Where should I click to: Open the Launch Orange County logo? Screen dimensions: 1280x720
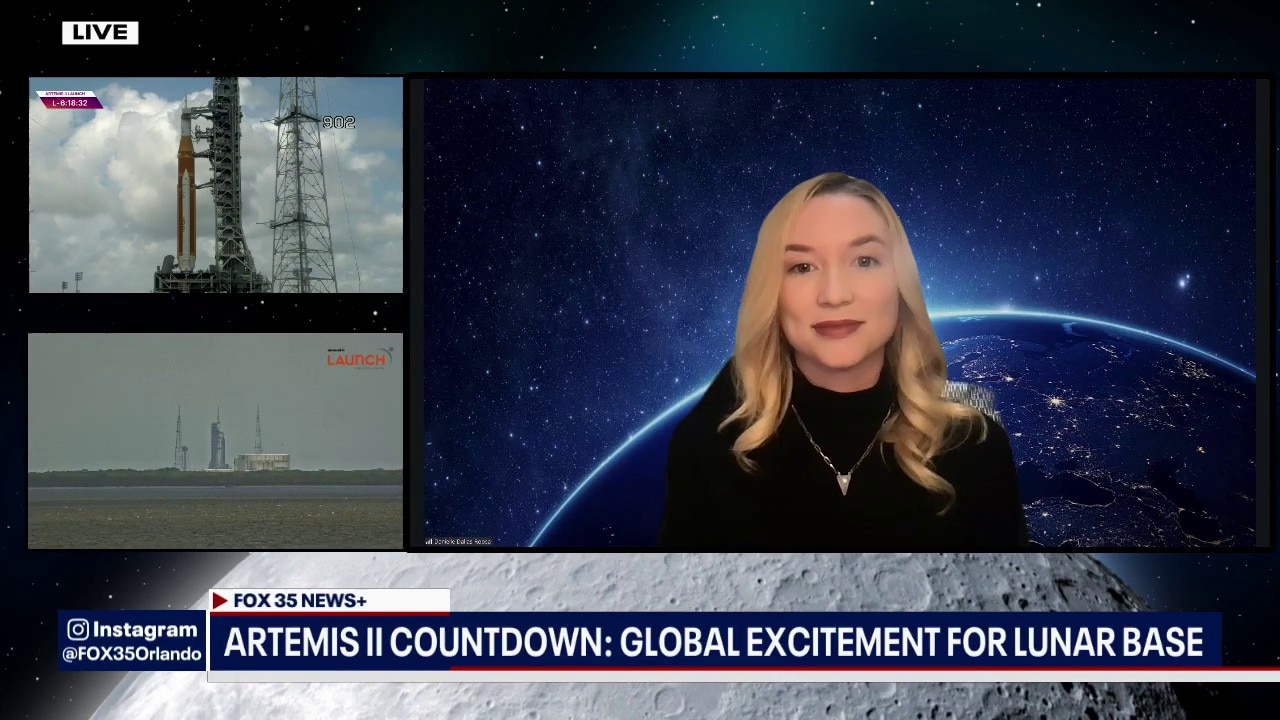358,358
